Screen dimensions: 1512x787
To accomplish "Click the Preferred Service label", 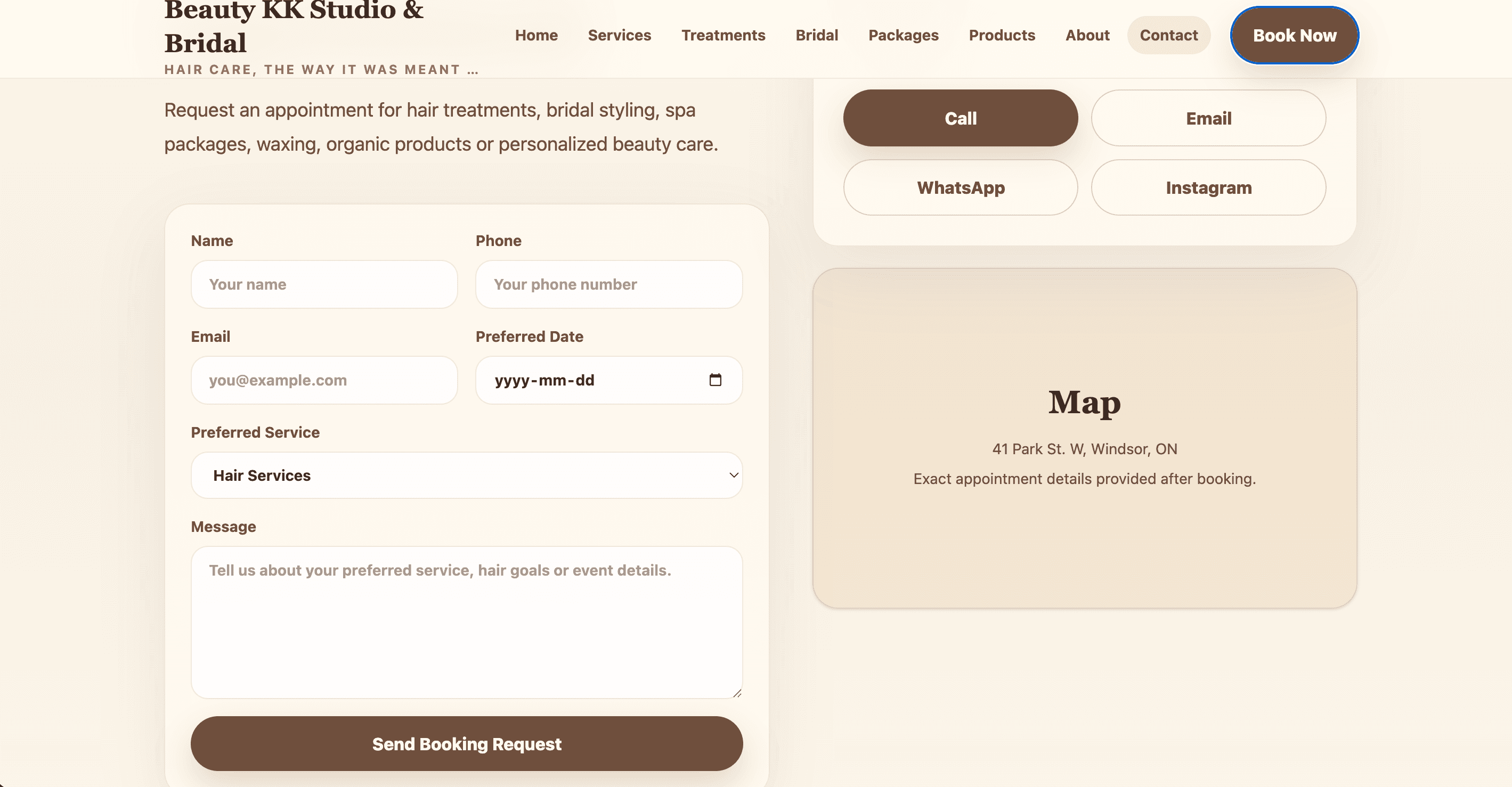I will pos(255,433).
